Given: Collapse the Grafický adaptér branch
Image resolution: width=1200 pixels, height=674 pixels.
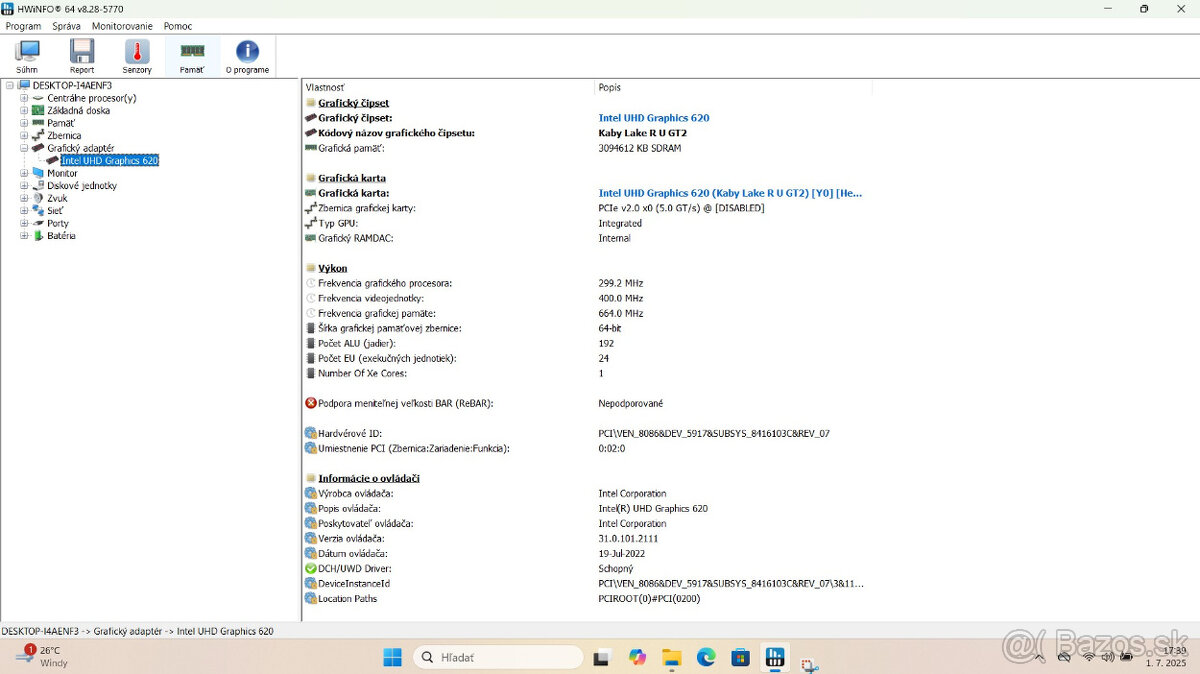Looking at the screenshot, I should click(x=24, y=148).
